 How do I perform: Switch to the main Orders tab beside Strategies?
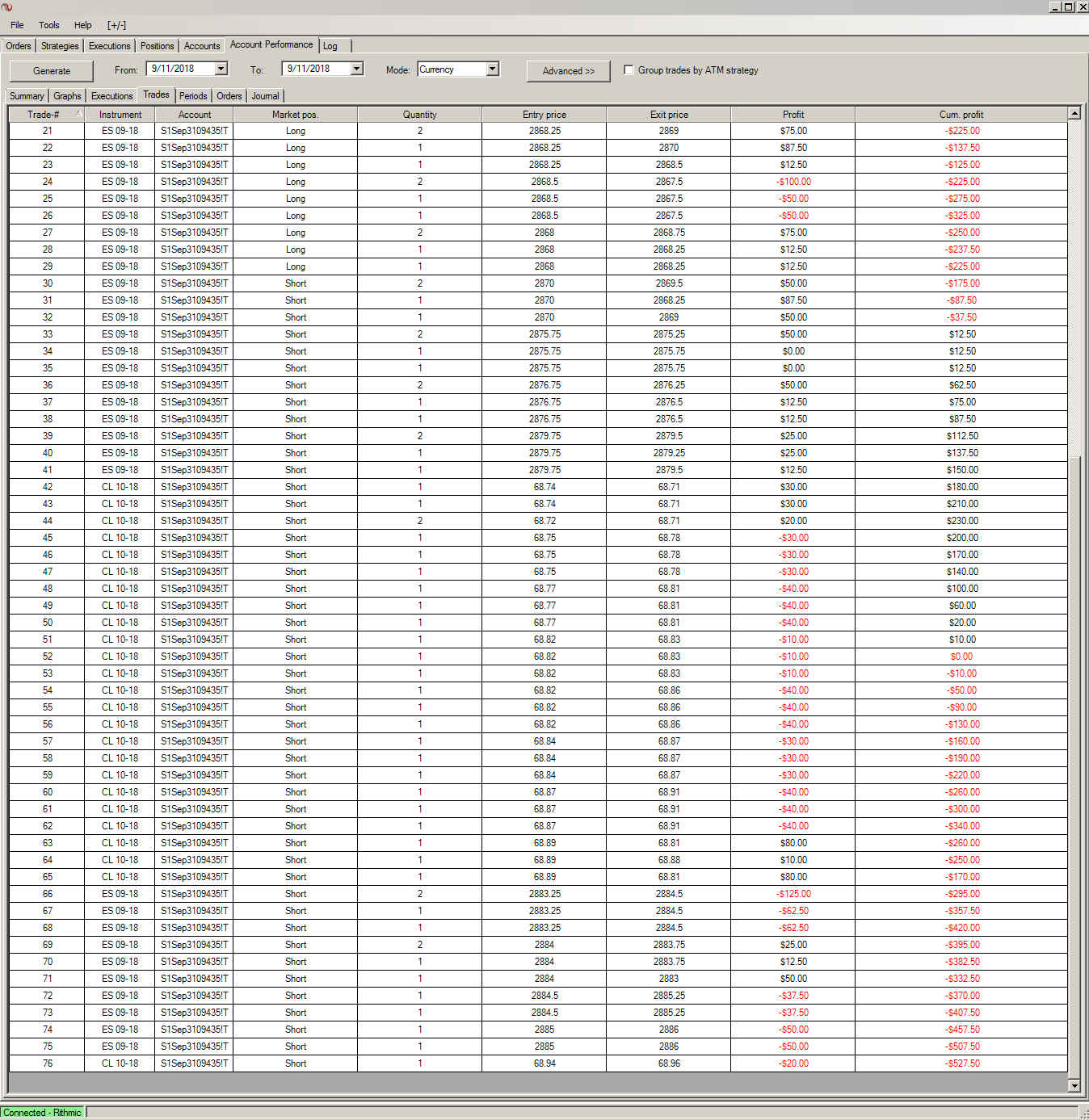pos(19,46)
